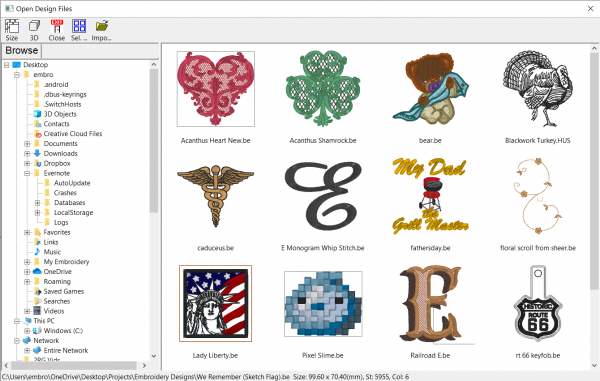The height and width of the screenshot is (381, 600).
Task: Click the Music note icon in tree
Action: 37,252
